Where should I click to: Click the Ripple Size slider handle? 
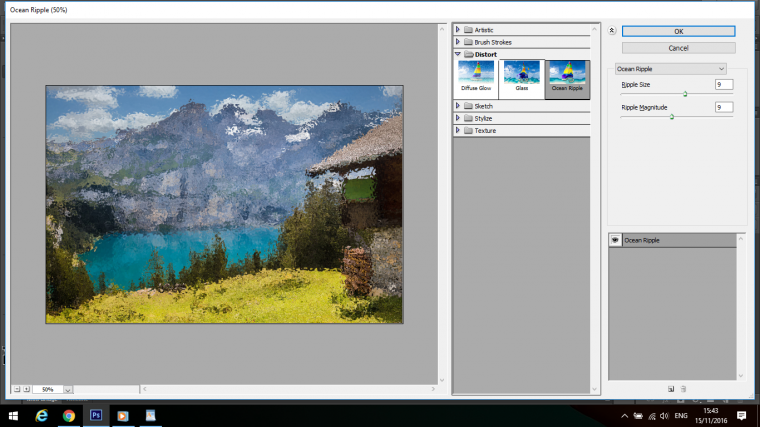[x=685, y=94]
